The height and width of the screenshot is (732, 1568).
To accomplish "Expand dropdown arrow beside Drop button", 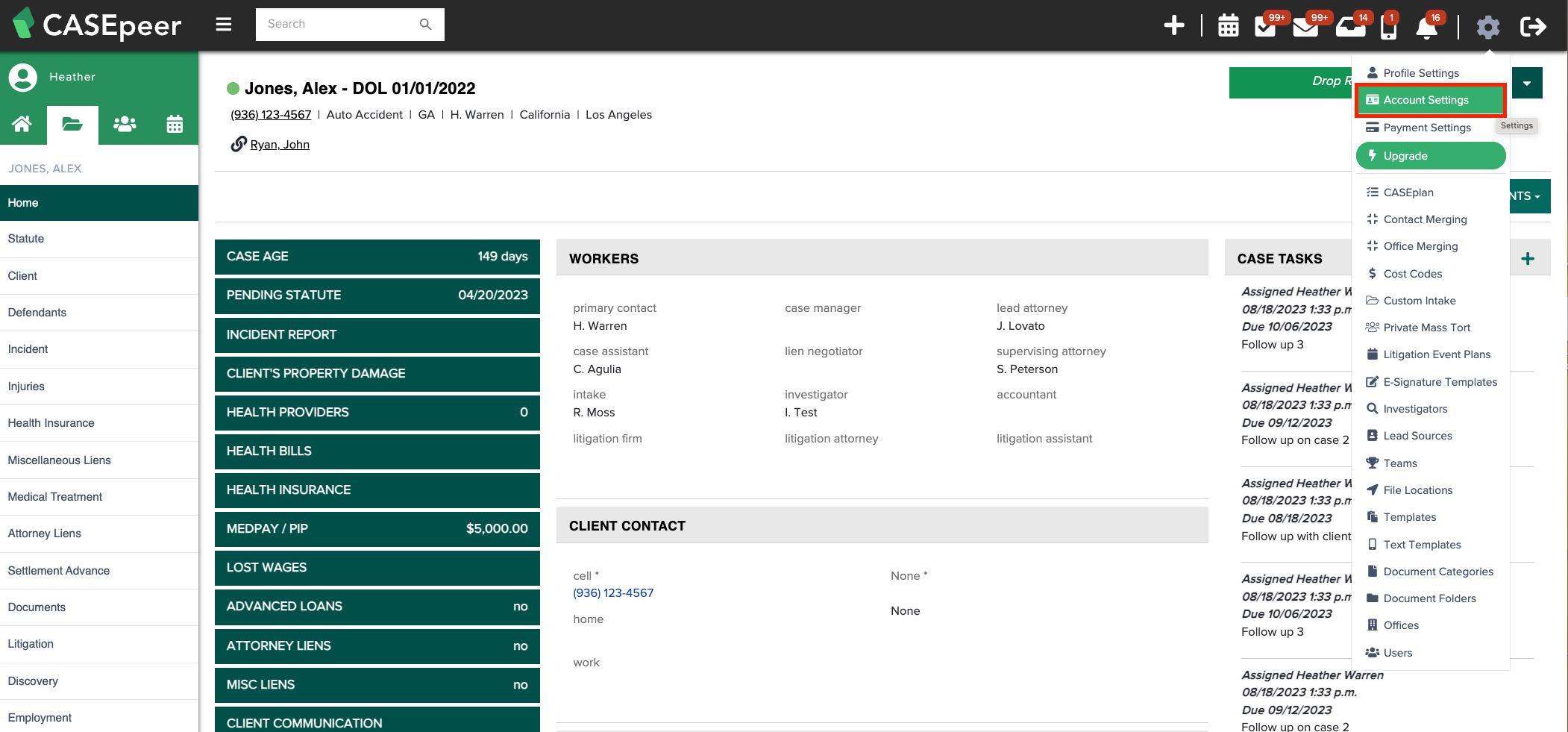I will tap(1527, 83).
